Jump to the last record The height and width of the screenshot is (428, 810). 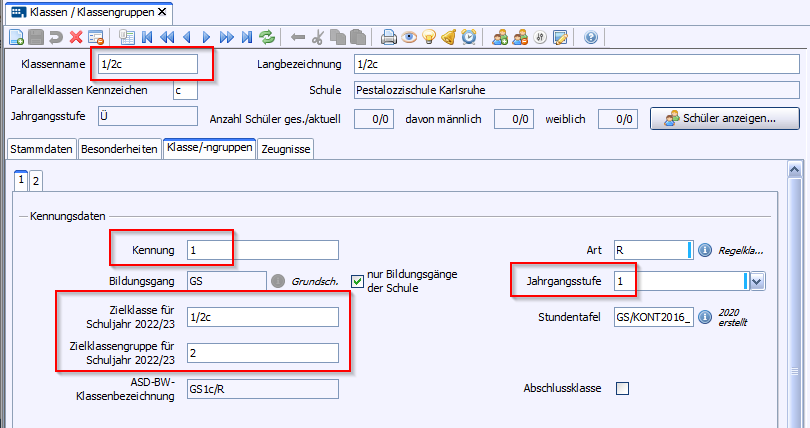tap(246, 38)
